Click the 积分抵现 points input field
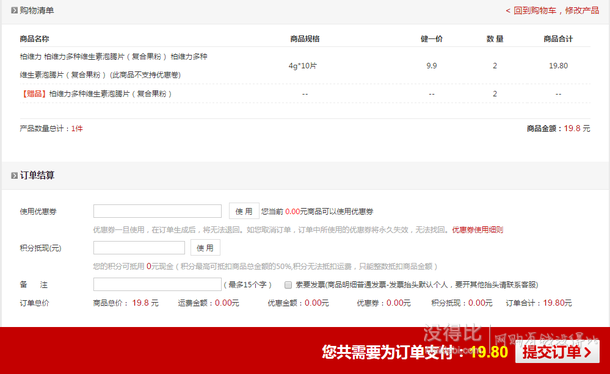The width and height of the screenshot is (610, 374). (x=139, y=248)
